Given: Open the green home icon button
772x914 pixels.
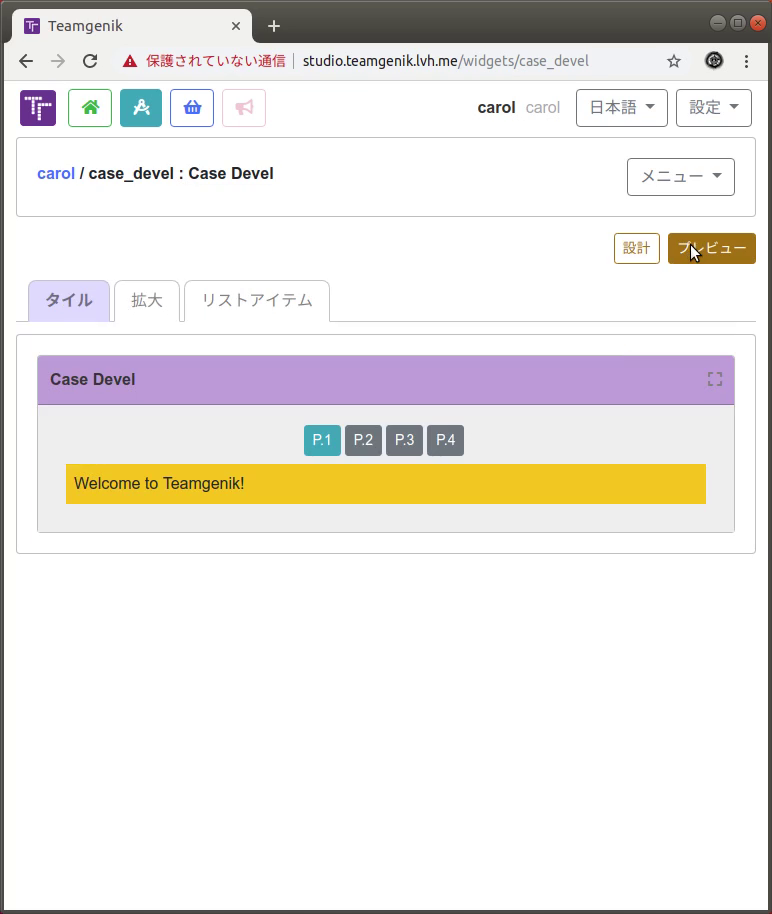Looking at the screenshot, I should click(x=90, y=108).
